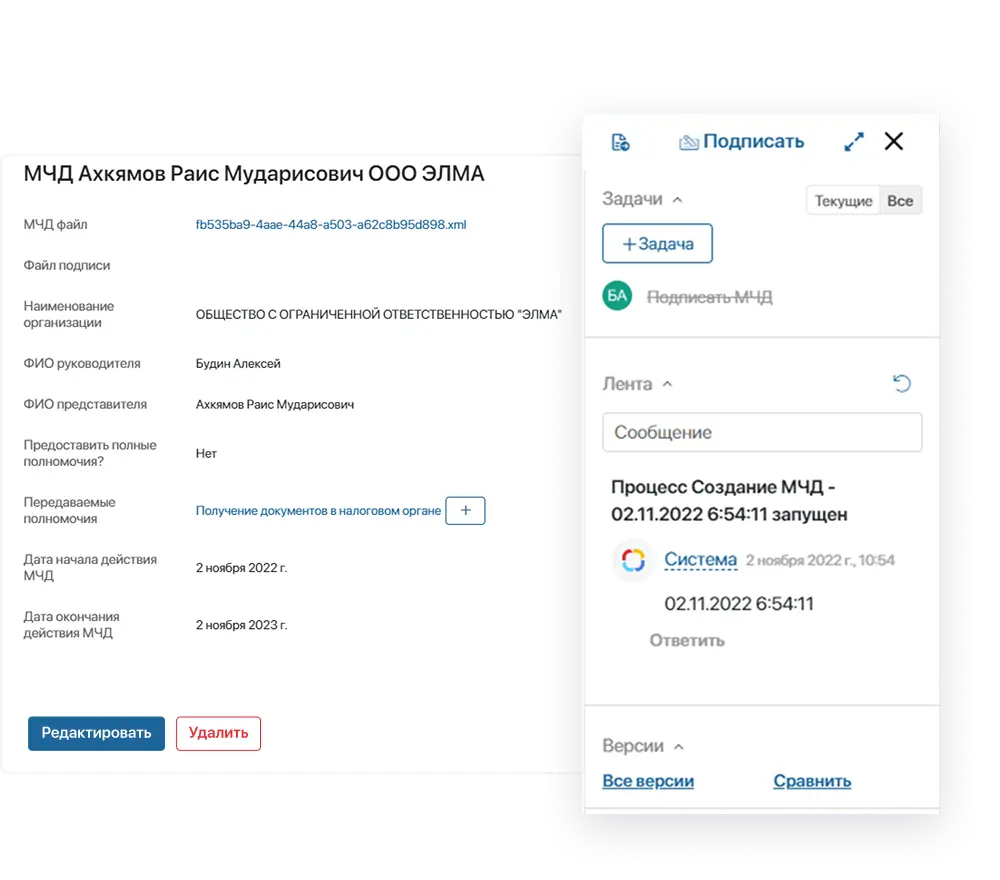Screen dimensions: 1000x880
Task: Add a new task with +Задача
Action: 657,244
